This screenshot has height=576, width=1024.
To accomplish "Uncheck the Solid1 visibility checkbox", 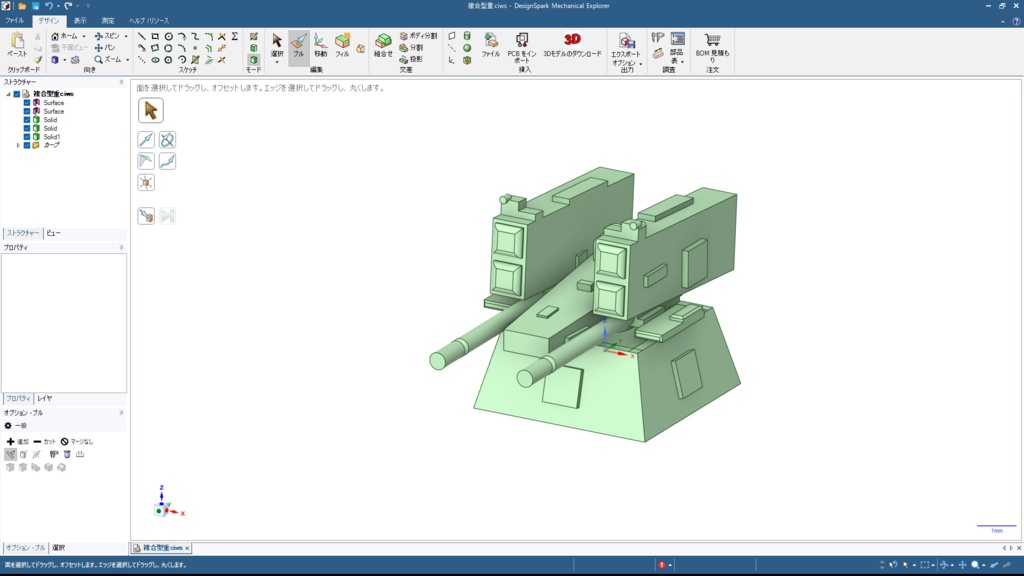I will (x=27, y=137).
